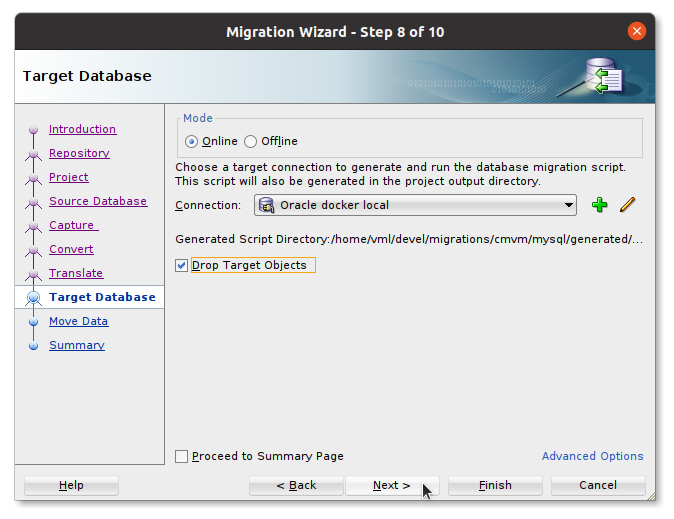Screen dimensions: 674x519
Task: Click the Introduction step bullet icon
Action: tap(34, 129)
